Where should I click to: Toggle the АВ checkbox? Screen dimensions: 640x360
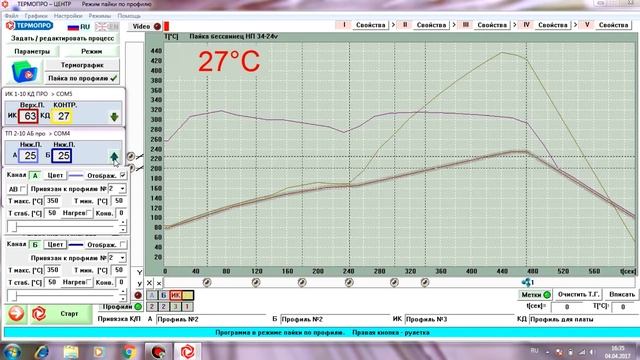coord(23,189)
